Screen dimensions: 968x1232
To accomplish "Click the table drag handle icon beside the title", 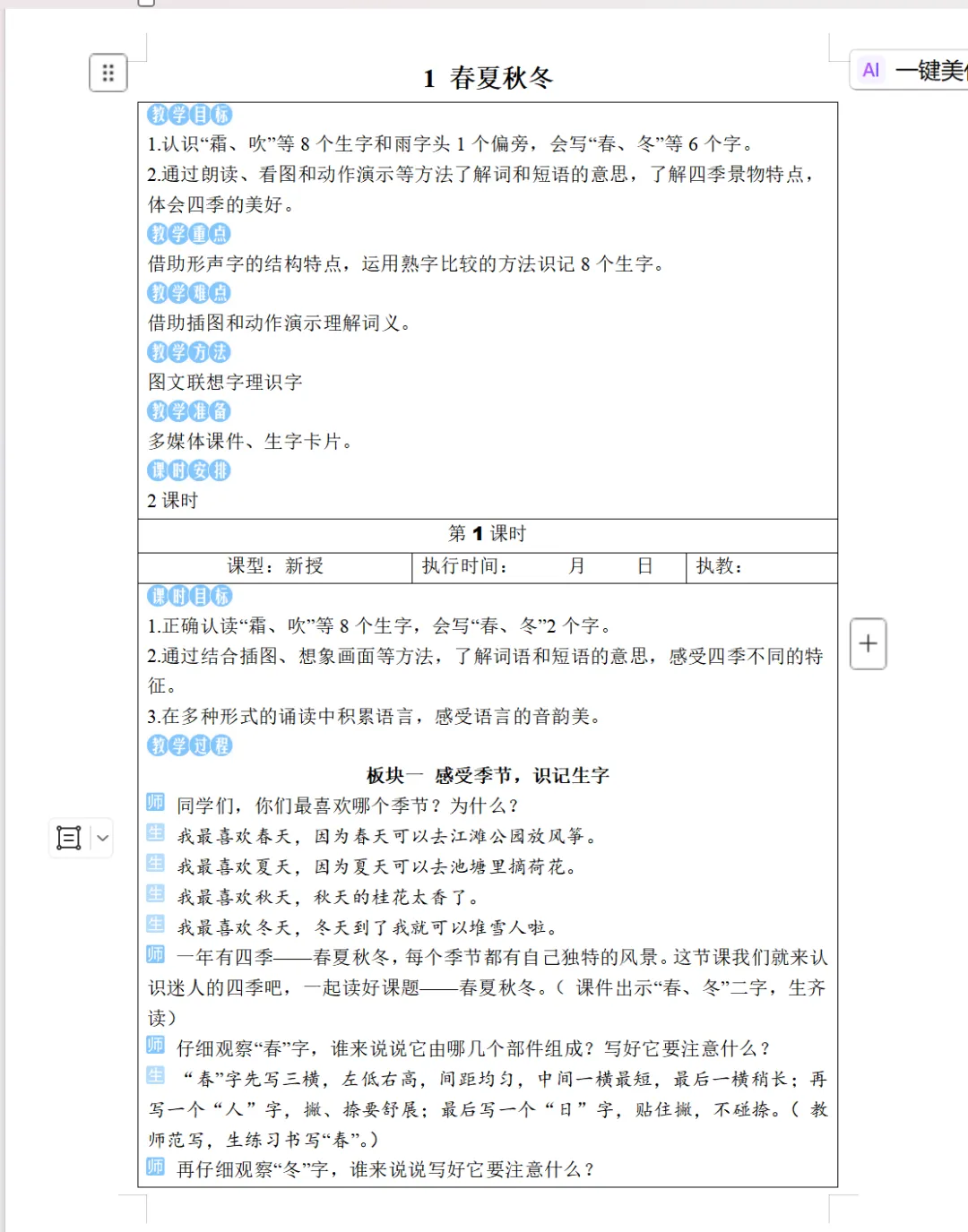I will click(108, 73).
